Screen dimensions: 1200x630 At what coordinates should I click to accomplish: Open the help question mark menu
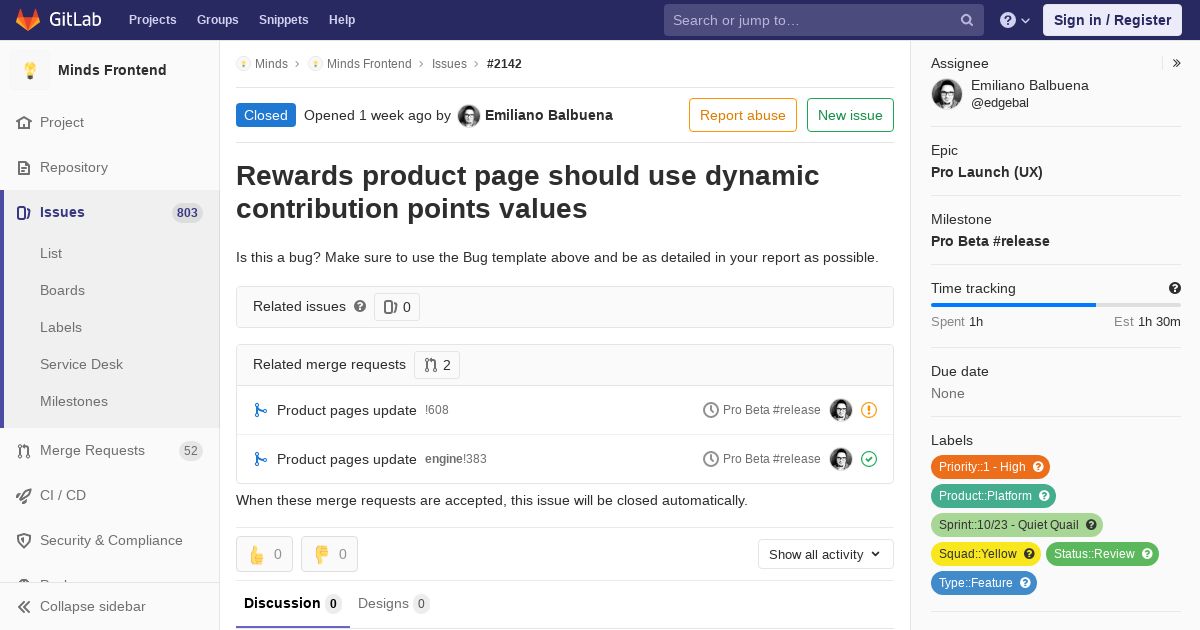click(x=1015, y=20)
